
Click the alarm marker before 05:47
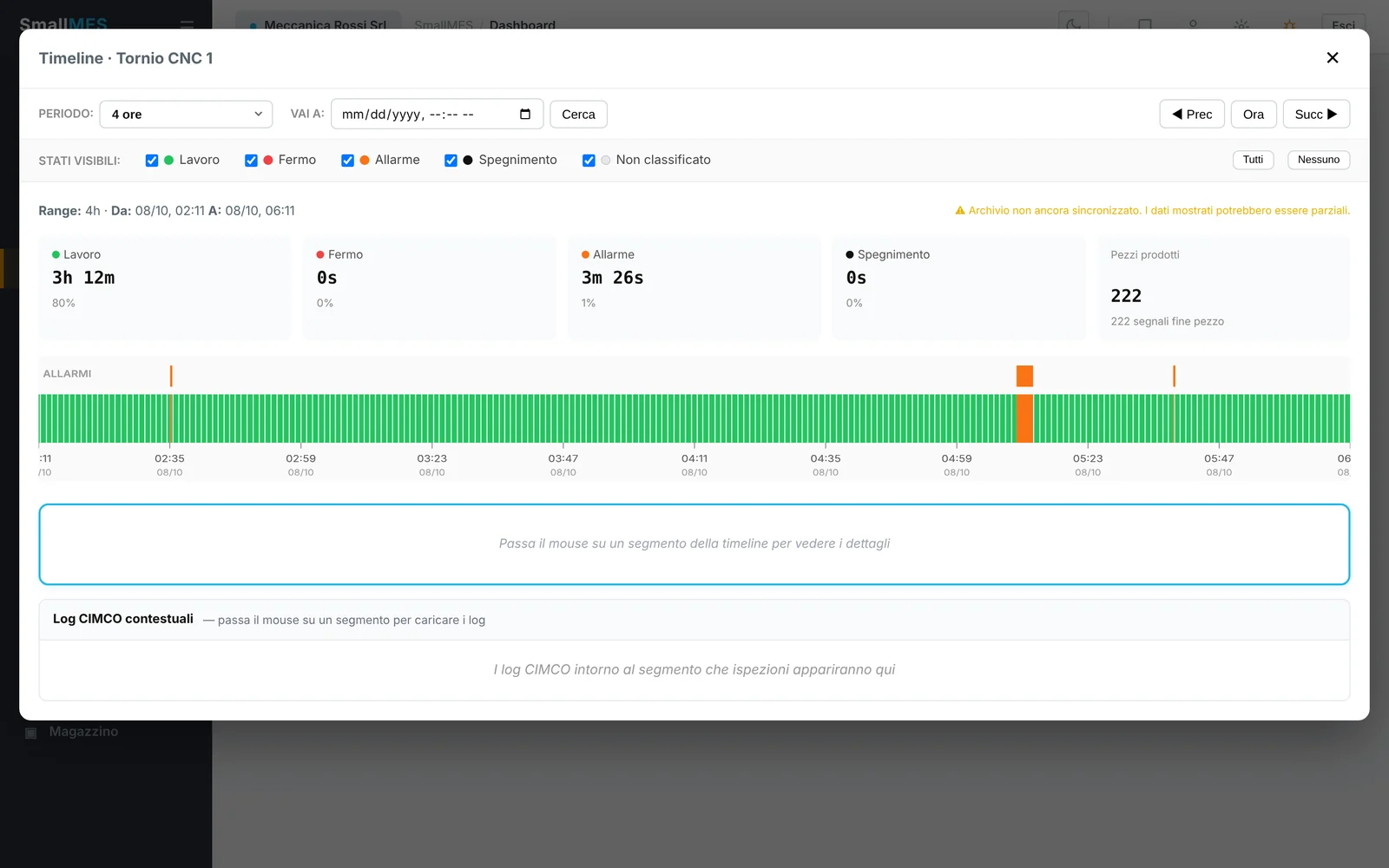1174,376
